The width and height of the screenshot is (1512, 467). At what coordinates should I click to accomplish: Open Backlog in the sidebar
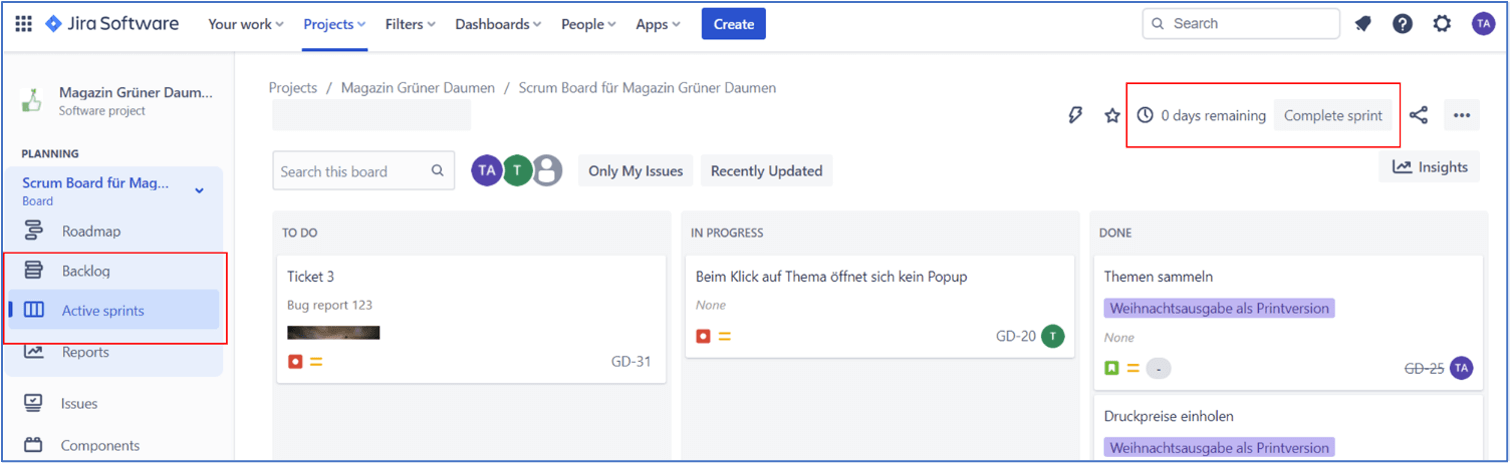[x=85, y=271]
